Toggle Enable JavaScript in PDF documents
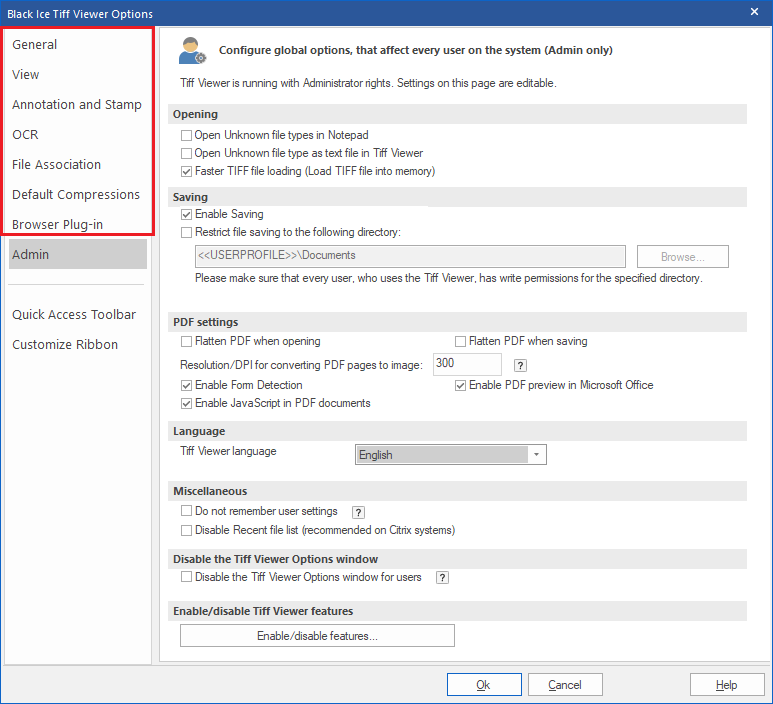The height and width of the screenshot is (704, 773). click(x=186, y=403)
